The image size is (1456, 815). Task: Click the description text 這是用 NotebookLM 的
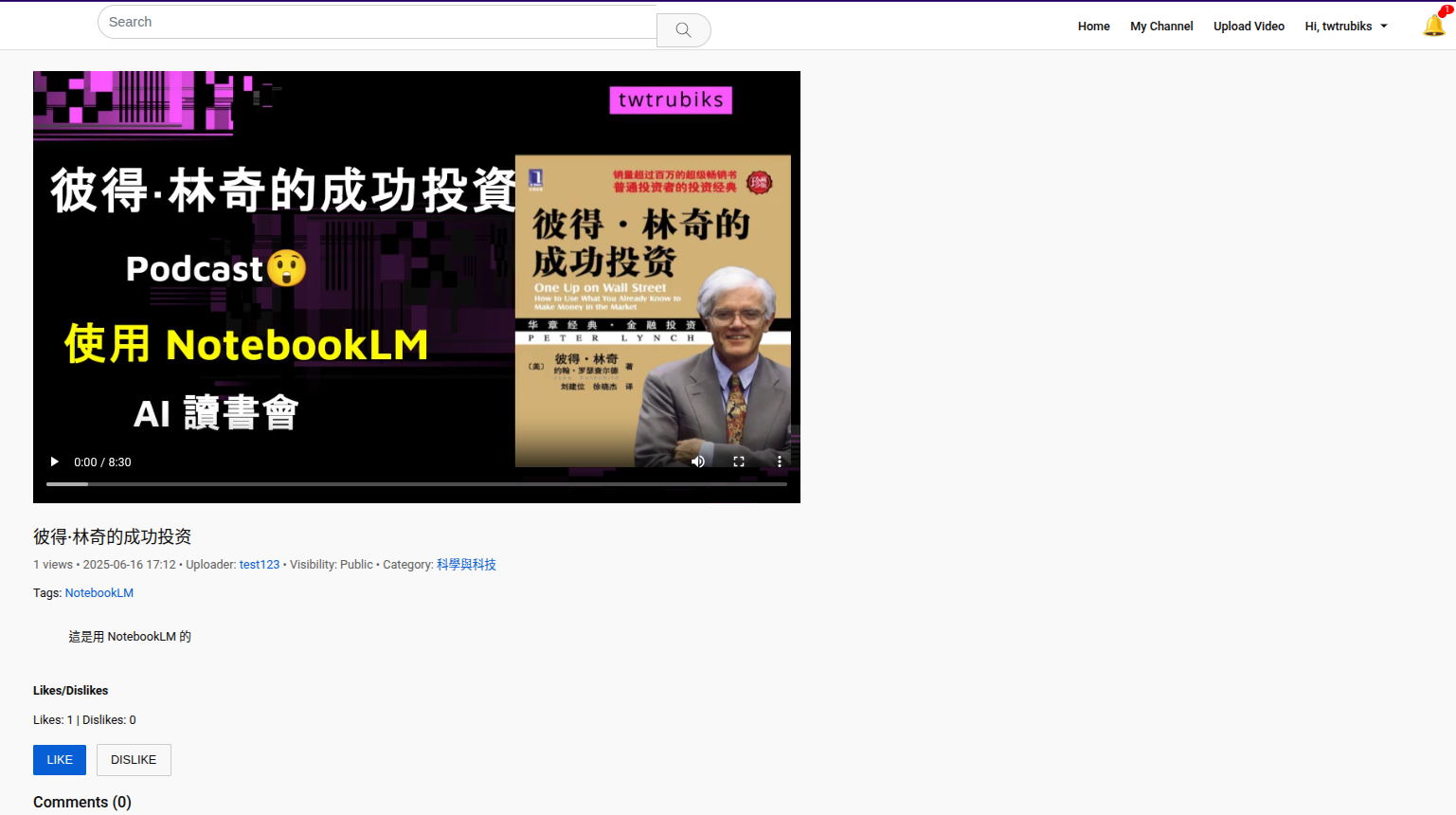coord(130,637)
